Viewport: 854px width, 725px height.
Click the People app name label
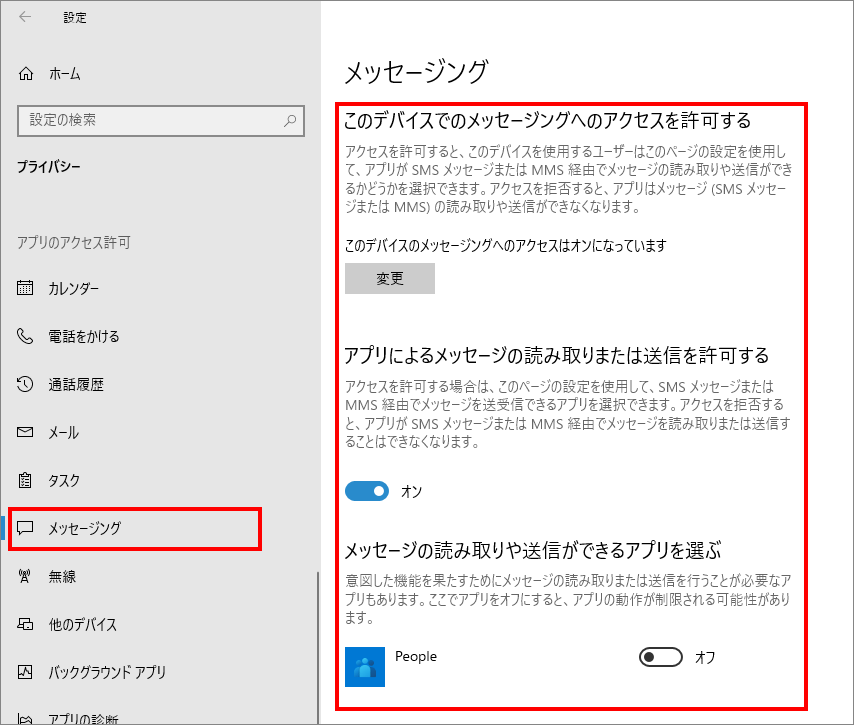[416, 656]
